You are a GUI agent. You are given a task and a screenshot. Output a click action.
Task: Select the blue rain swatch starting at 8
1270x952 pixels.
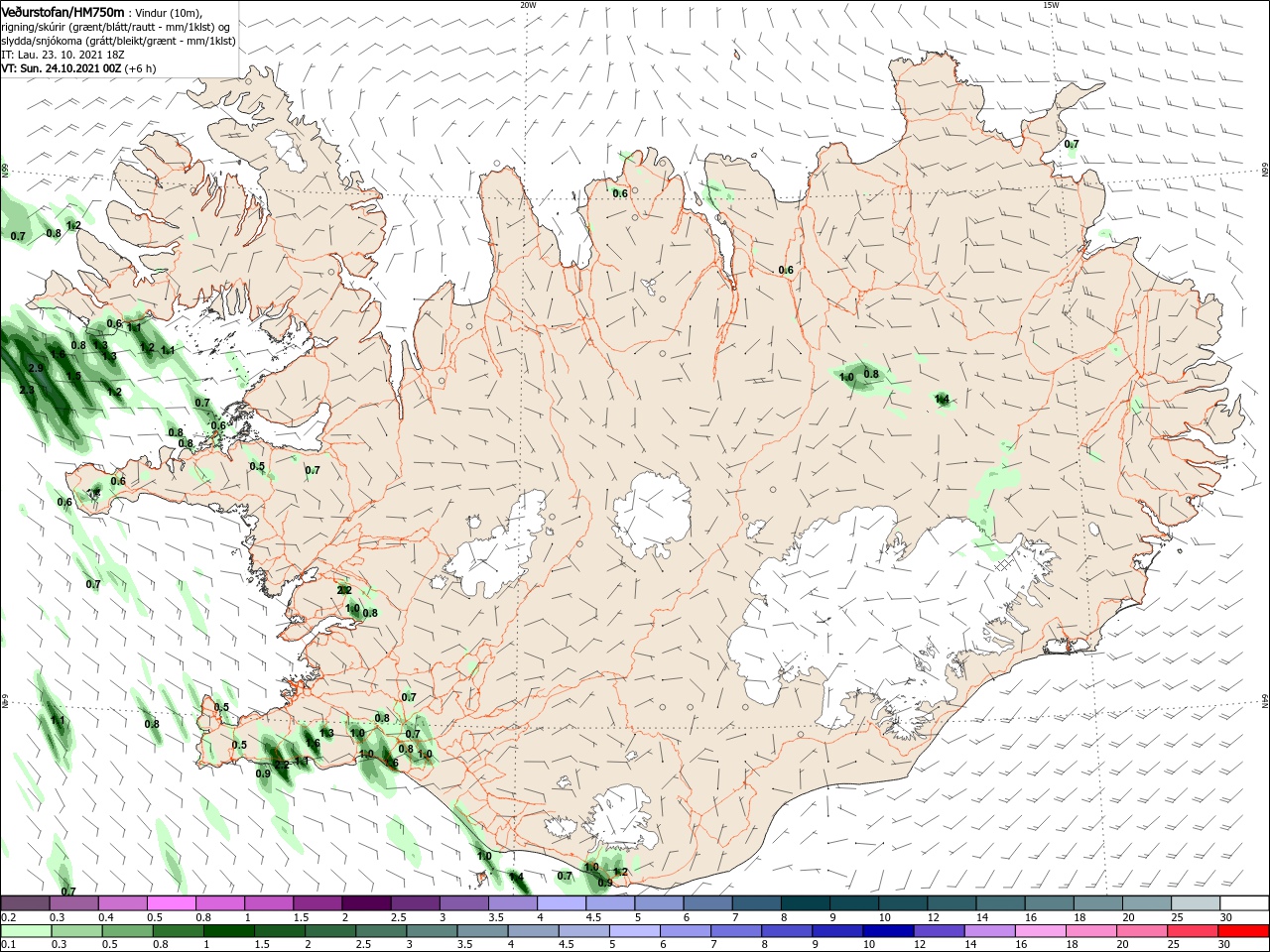(787, 931)
